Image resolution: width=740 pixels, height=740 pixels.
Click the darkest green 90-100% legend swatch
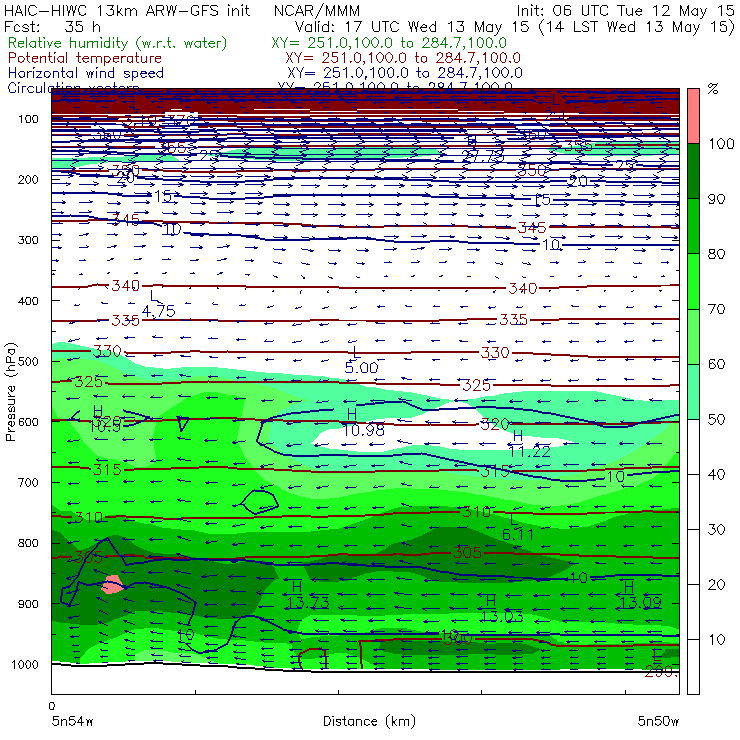pyautogui.click(x=693, y=171)
